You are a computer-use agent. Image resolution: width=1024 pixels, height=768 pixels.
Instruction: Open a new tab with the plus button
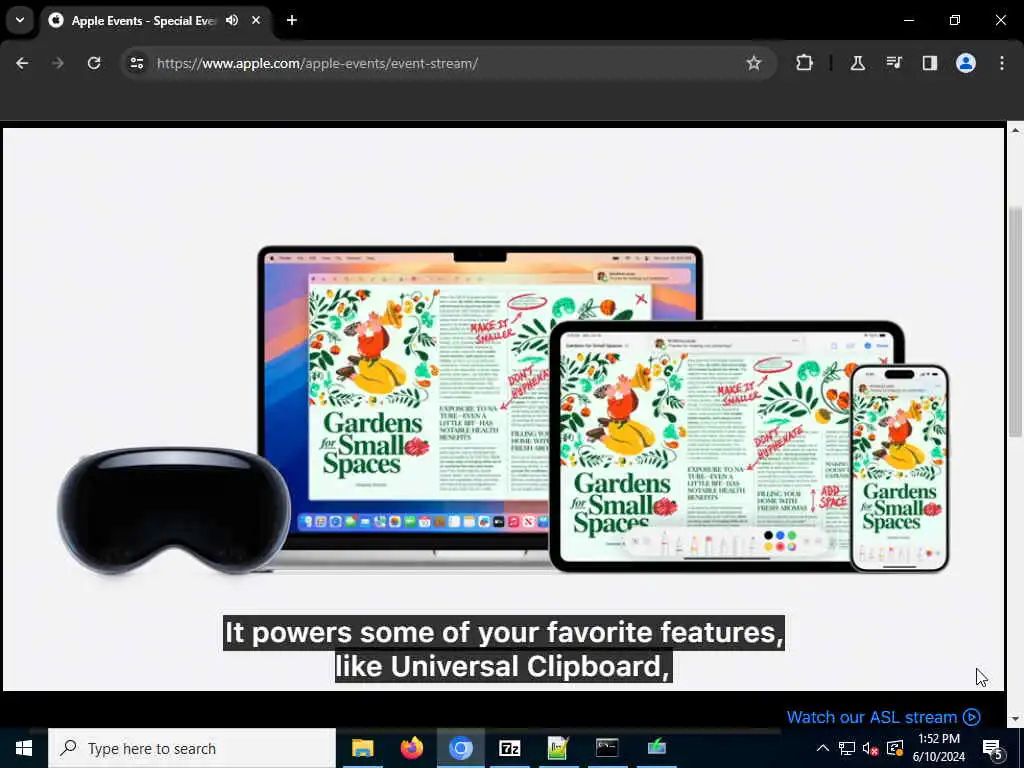coord(292,20)
